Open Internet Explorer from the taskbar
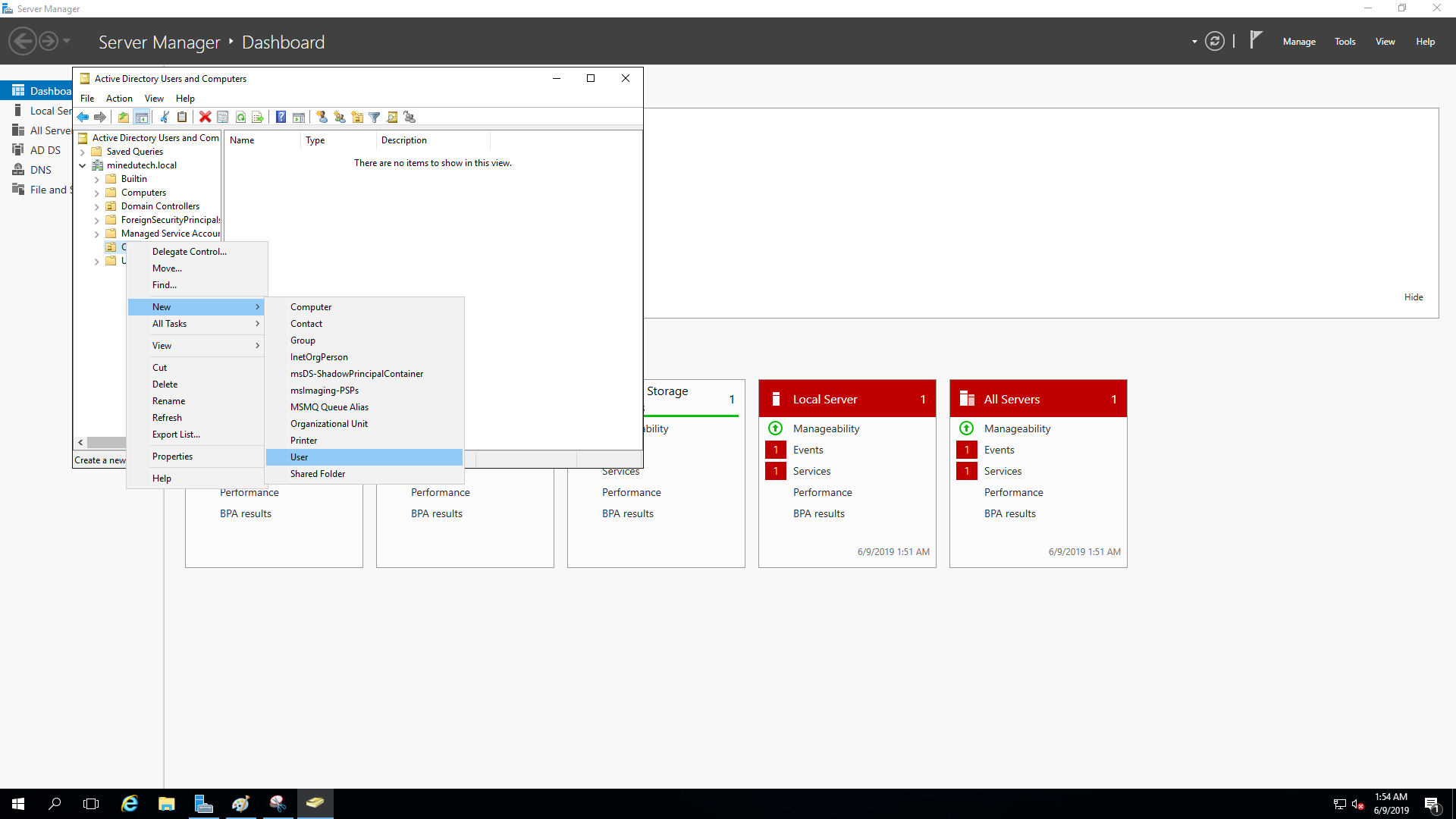The image size is (1456, 819). [130, 804]
